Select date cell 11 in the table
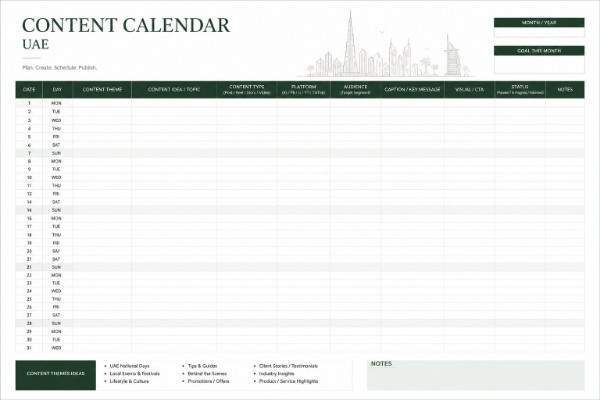 (x=29, y=186)
